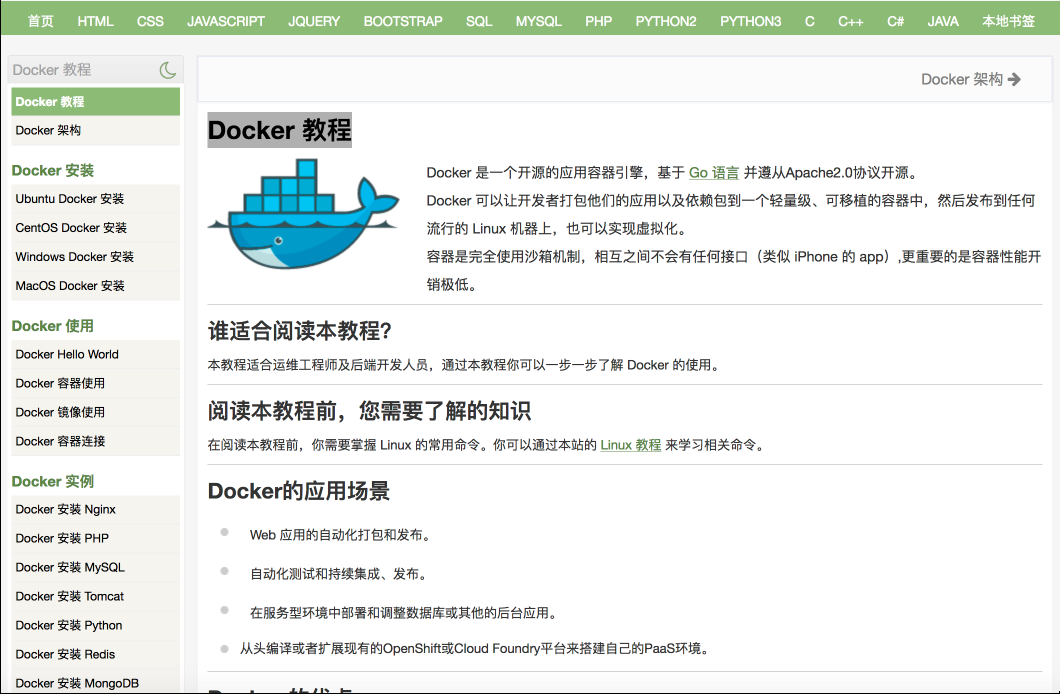
Task: Open BOOTSTRAP in top navigation
Action: click(403, 21)
